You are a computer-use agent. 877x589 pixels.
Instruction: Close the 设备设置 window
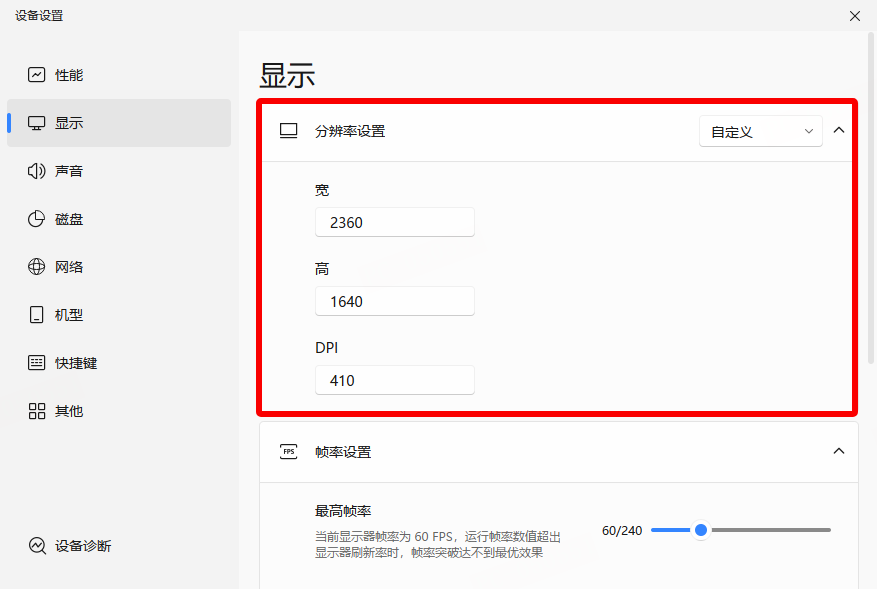[854, 15]
